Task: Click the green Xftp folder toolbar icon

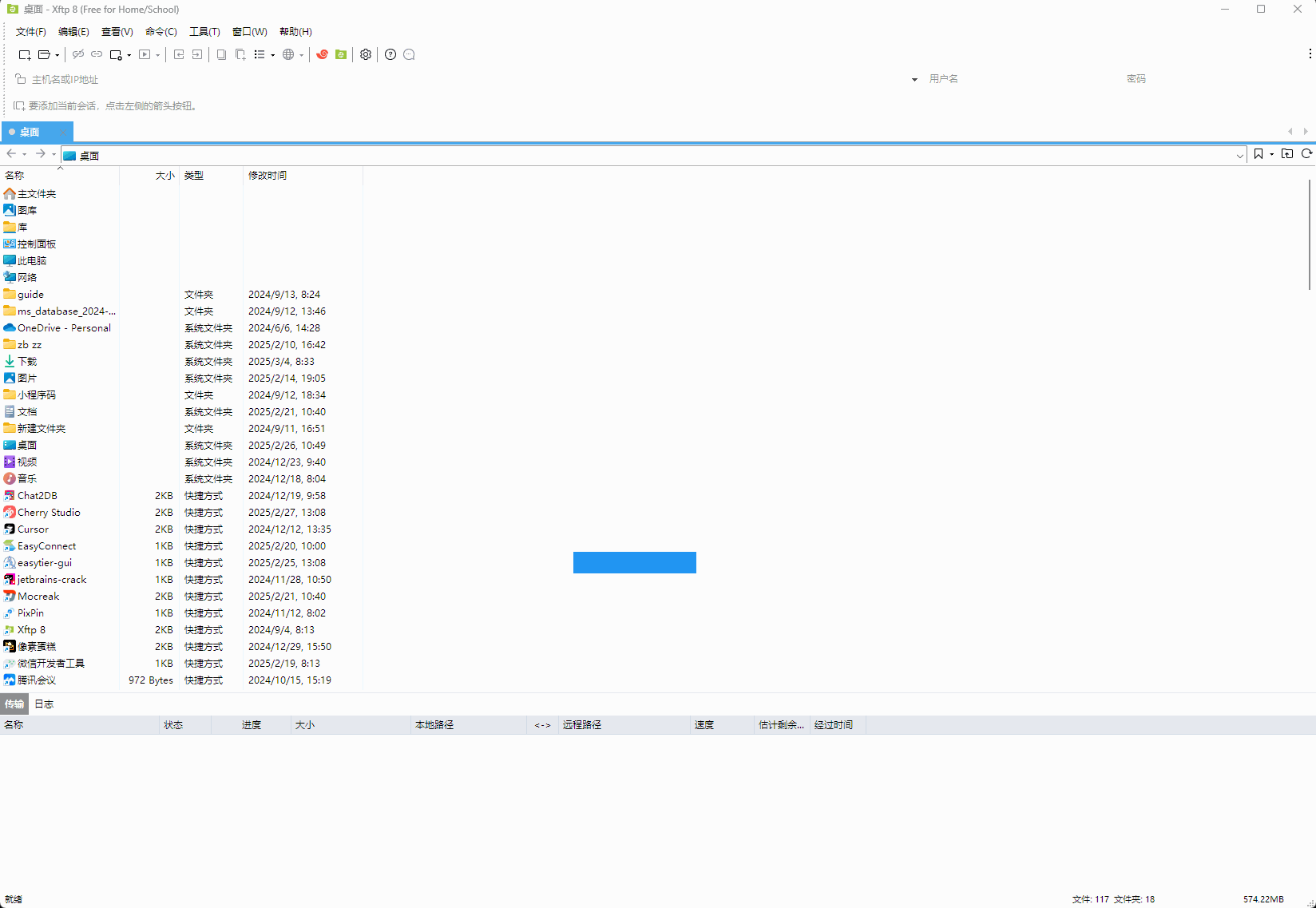Action: (341, 54)
